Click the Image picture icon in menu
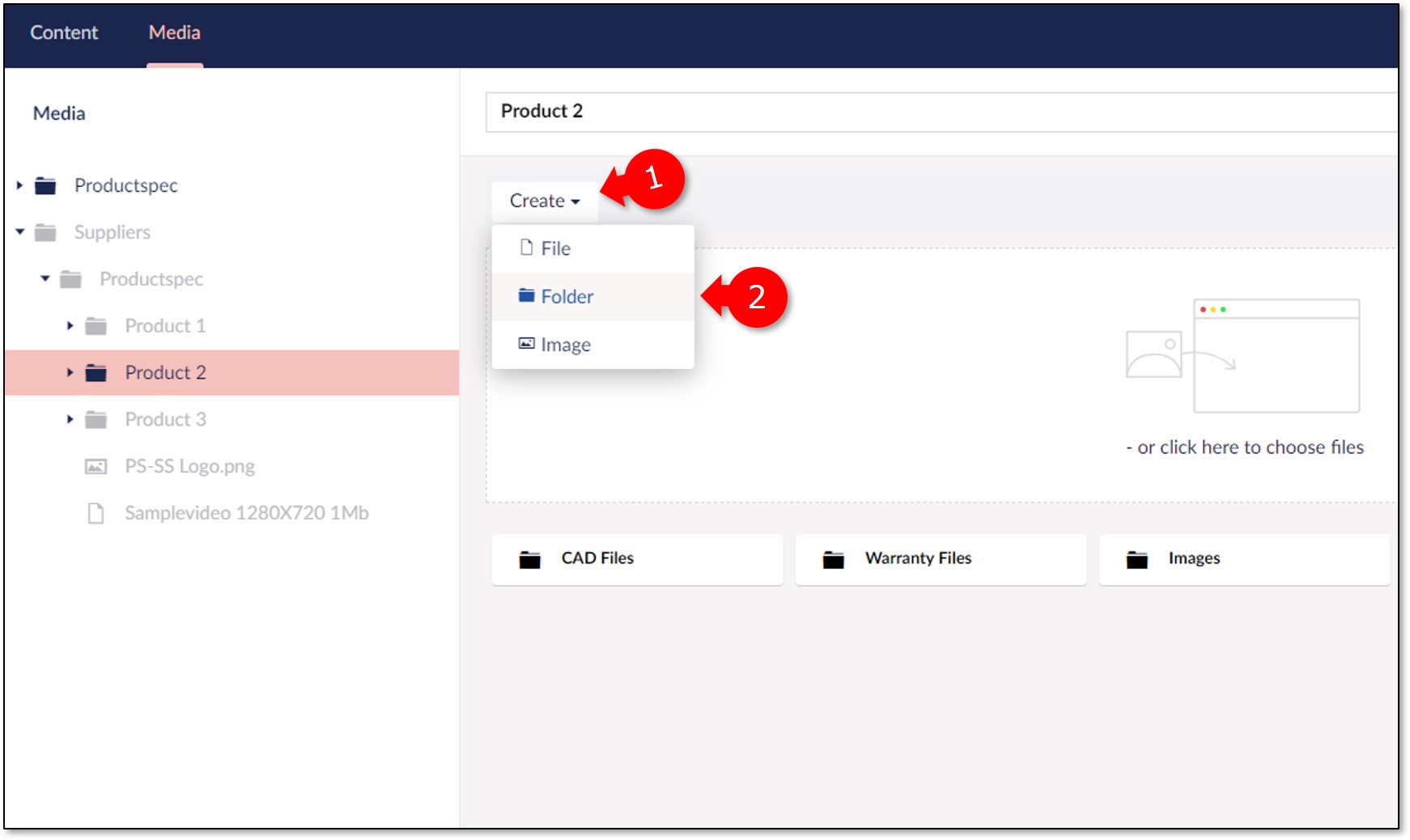Image resolution: width=1410 pixels, height=840 pixels. pyautogui.click(x=527, y=344)
